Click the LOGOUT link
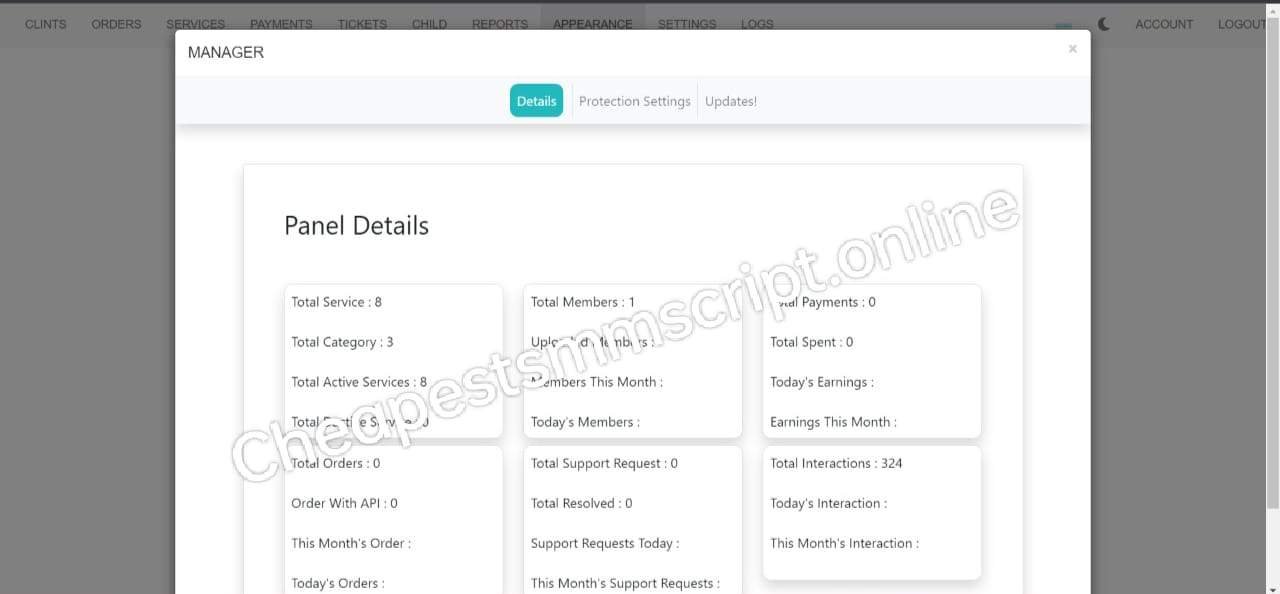 (x=1242, y=24)
